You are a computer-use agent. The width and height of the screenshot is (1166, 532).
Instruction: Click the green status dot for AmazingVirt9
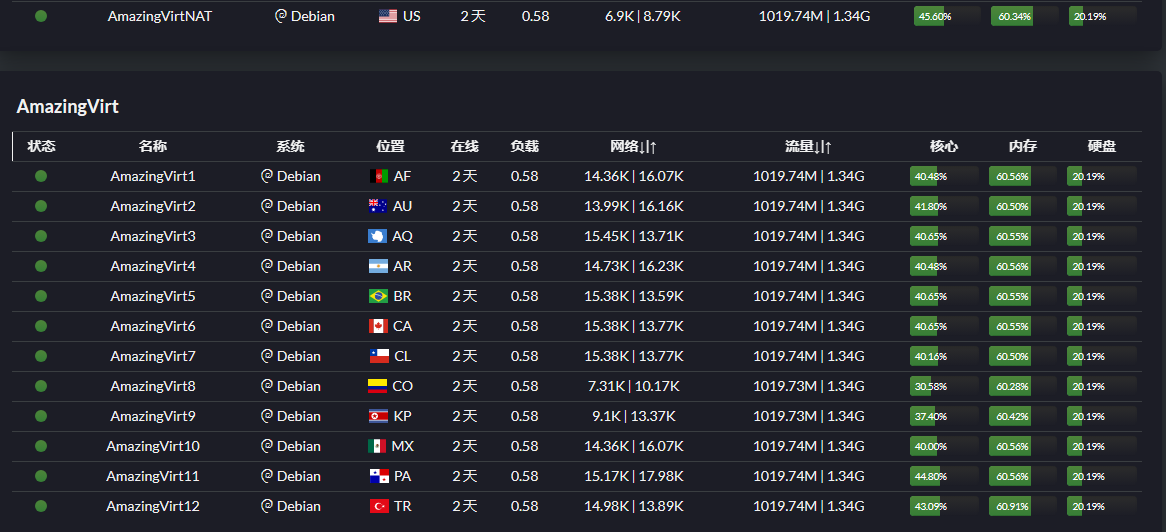pos(41,416)
